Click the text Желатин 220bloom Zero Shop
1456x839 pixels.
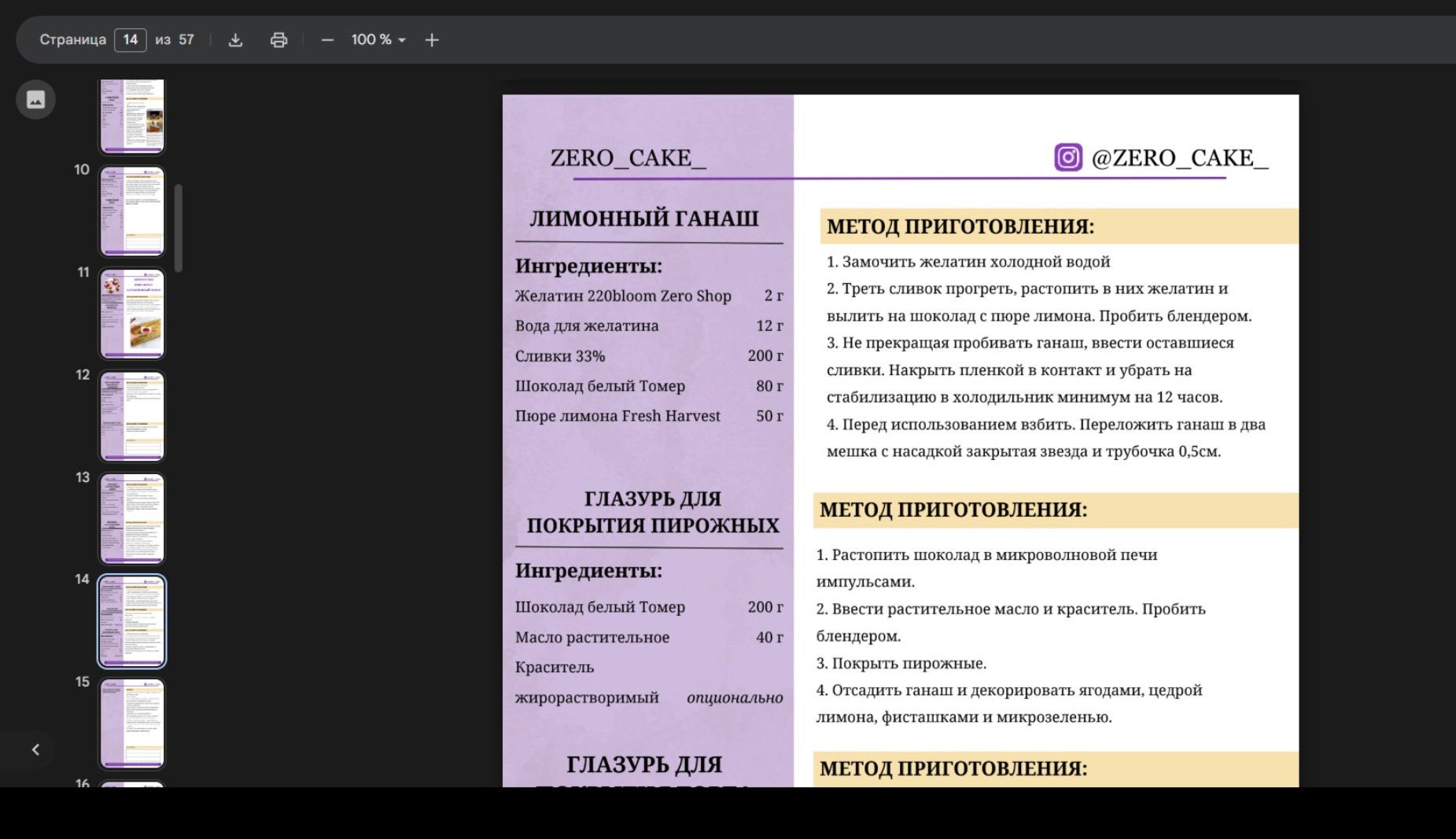[623, 296]
